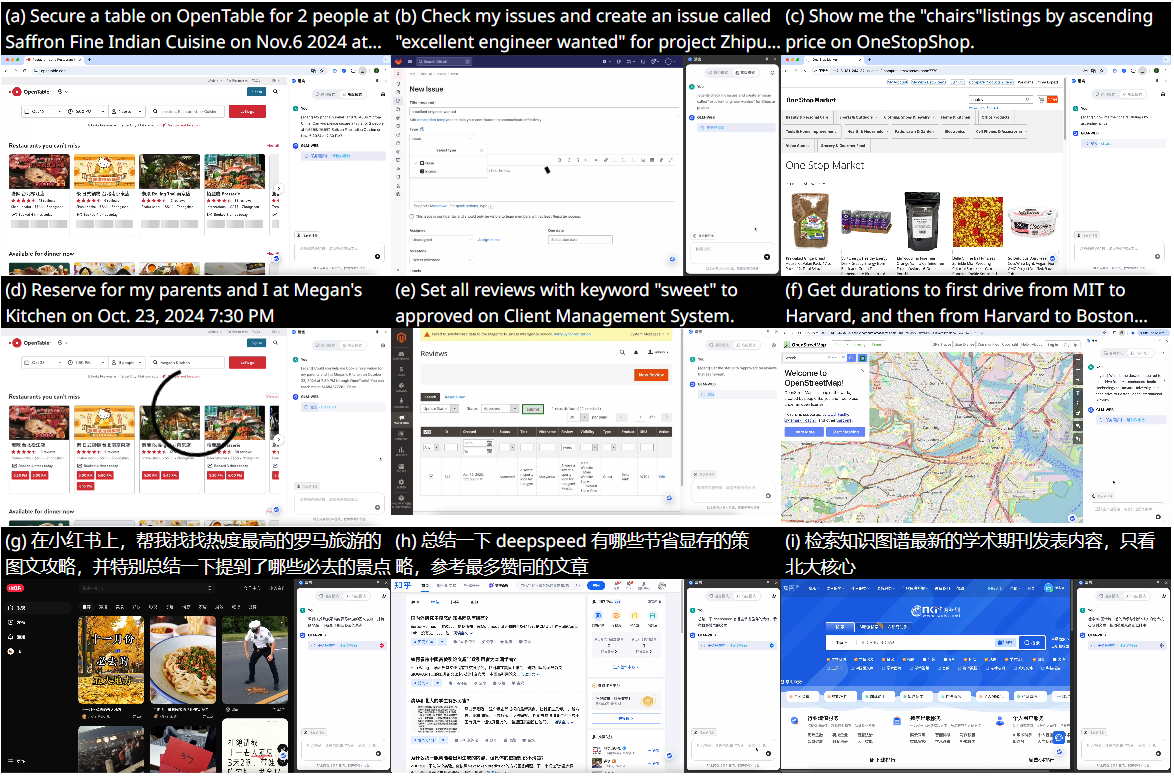
Task: Click the New Review orange button
Action: [x=651, y=375]
